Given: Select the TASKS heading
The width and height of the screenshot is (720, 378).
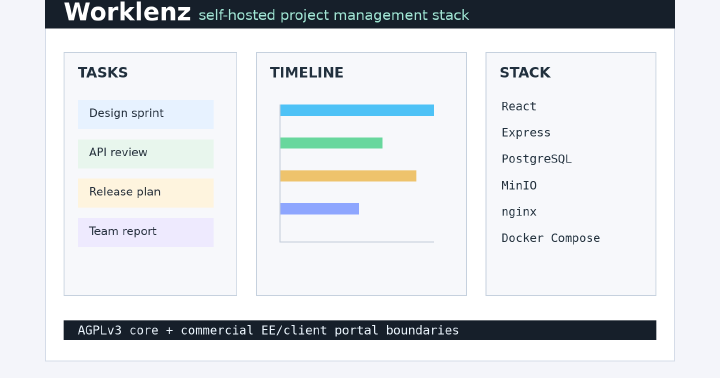Looking at the screenshot, I should click(x=103, y=73).
